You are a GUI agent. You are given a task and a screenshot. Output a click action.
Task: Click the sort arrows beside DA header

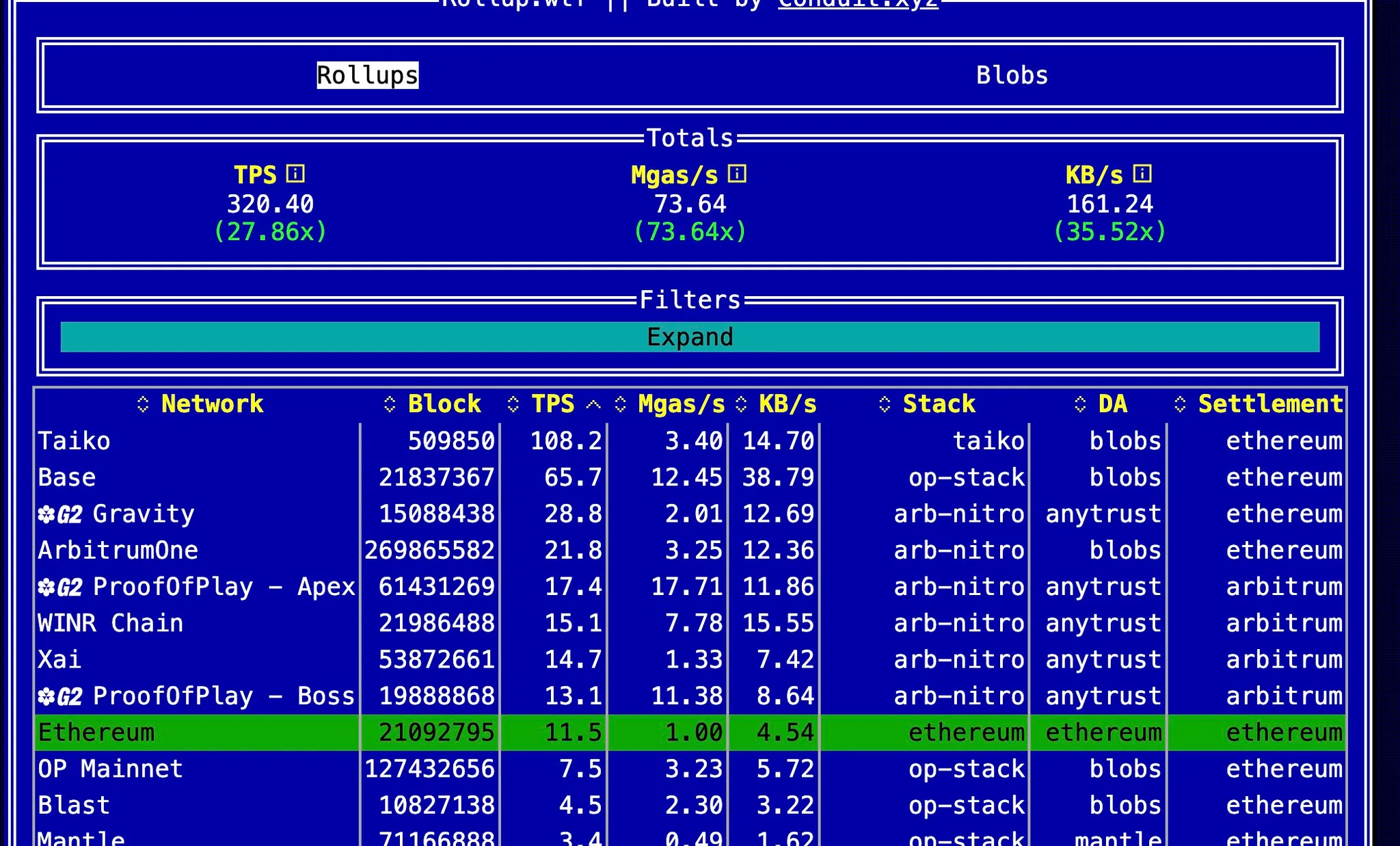pyautogui.click(x=1080, y=404)
